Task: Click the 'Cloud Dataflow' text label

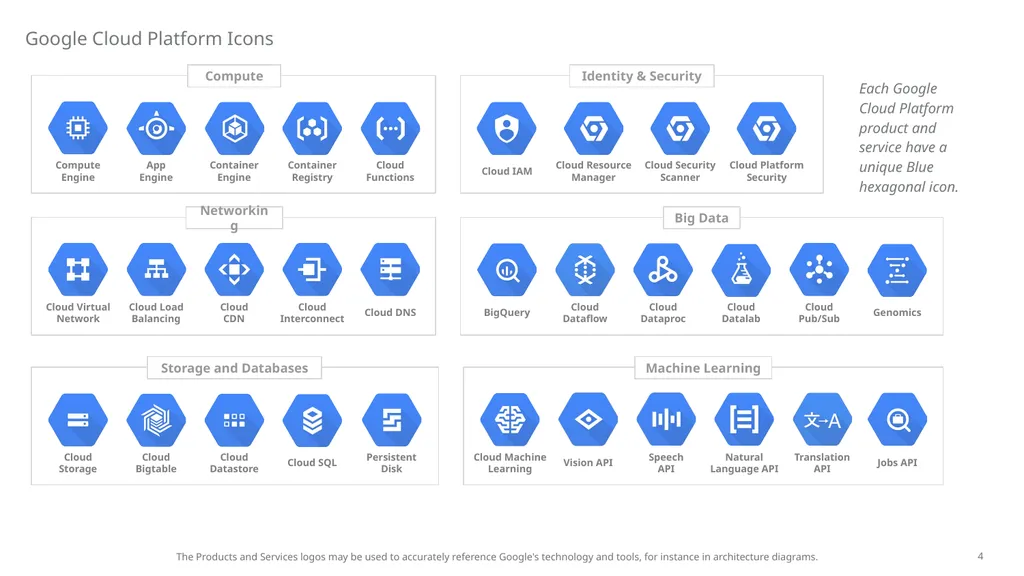Action: tap(585, 313)
